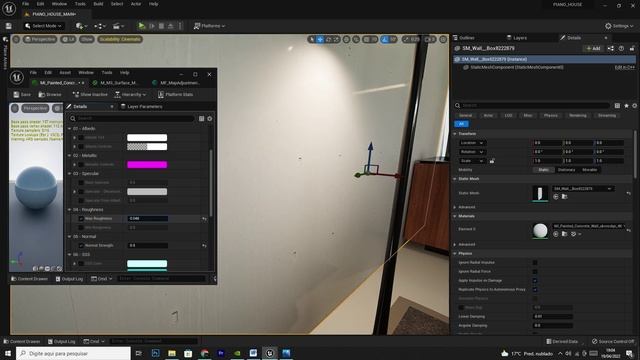Toggle Ignore Radial Impulse checkbox
This screenshot has width=640, height=360.
click(x=535, y=262)
